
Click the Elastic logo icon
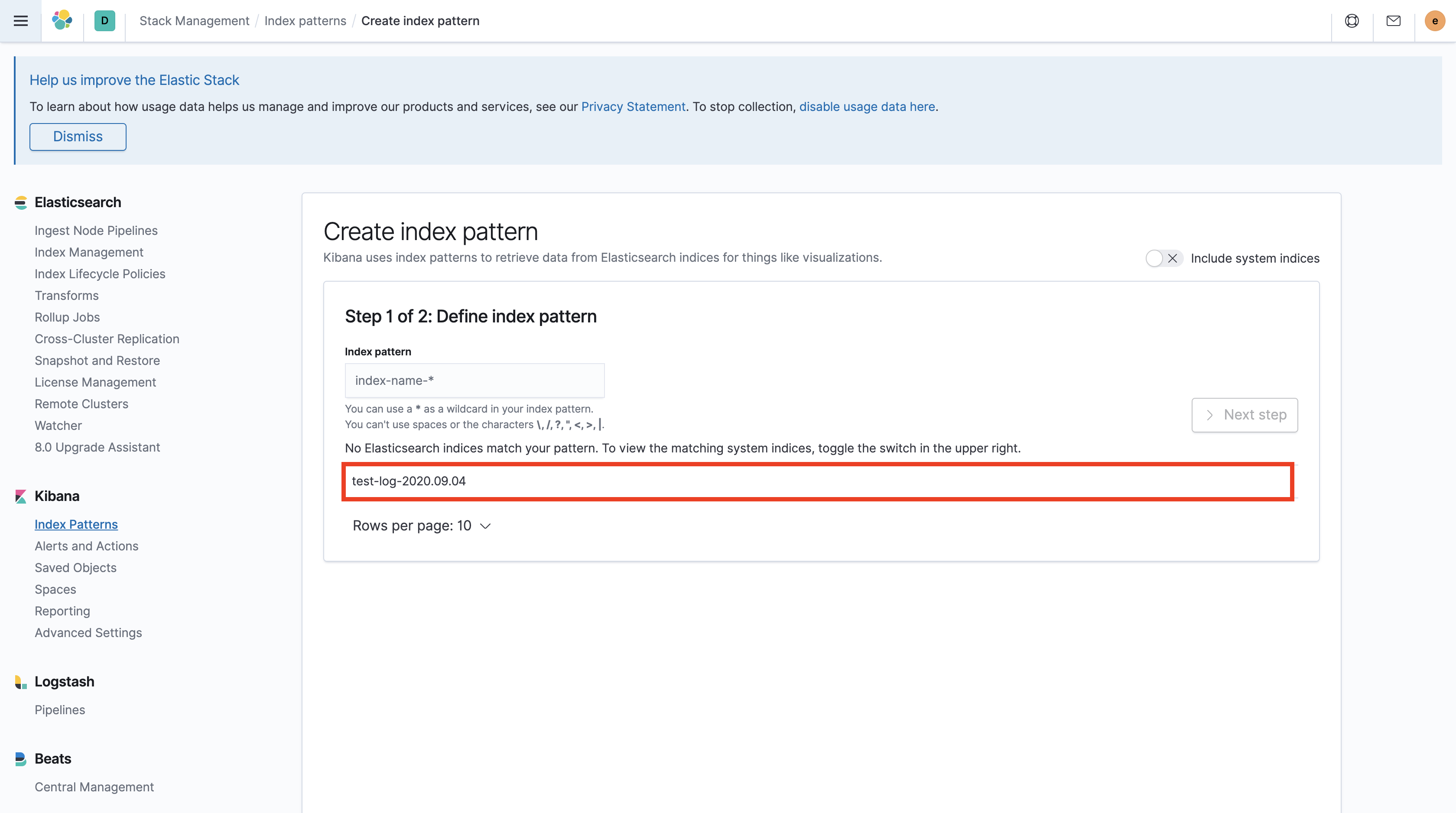pyautogui.click(x=62, y=20)
